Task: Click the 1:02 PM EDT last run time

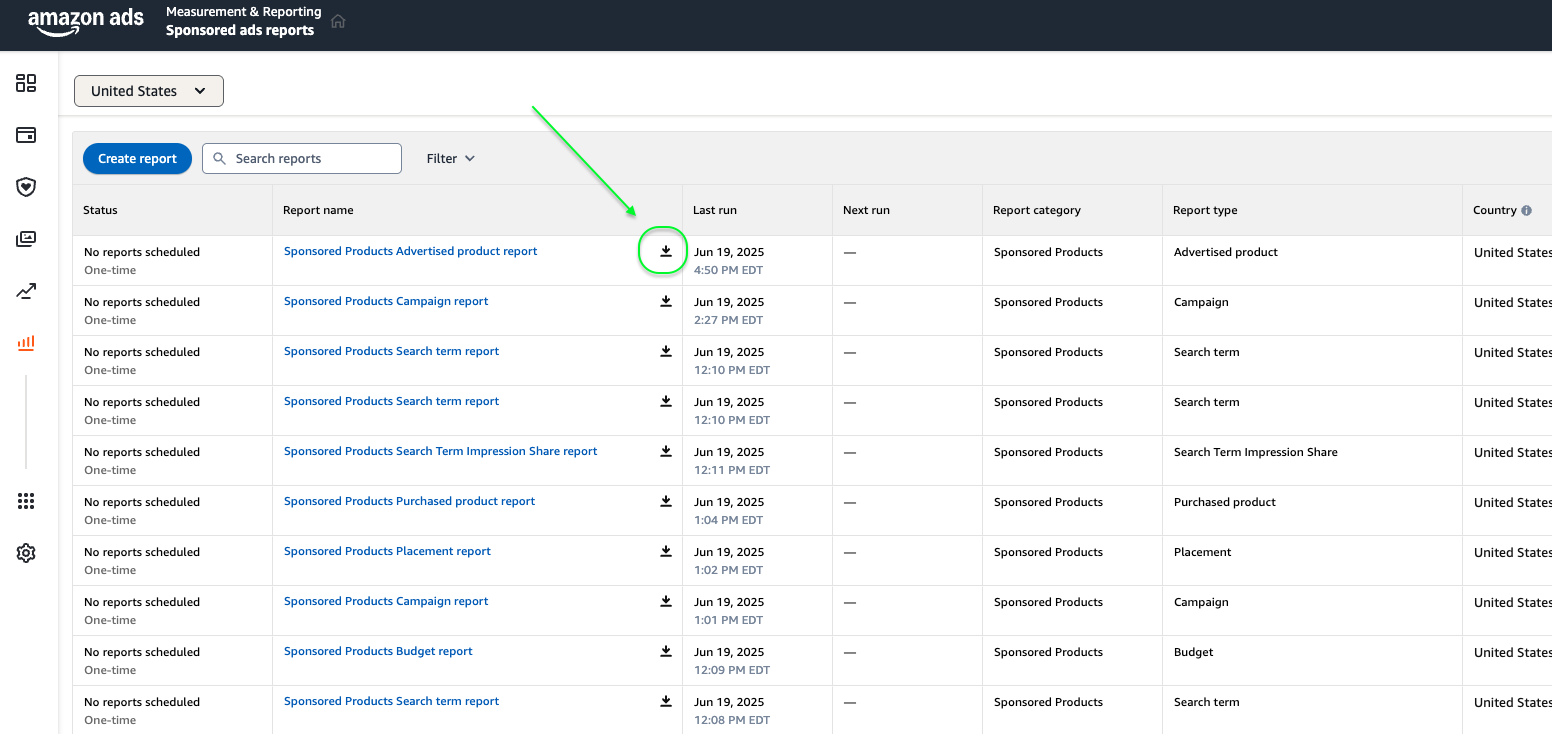Action: (x=729, y=570)
